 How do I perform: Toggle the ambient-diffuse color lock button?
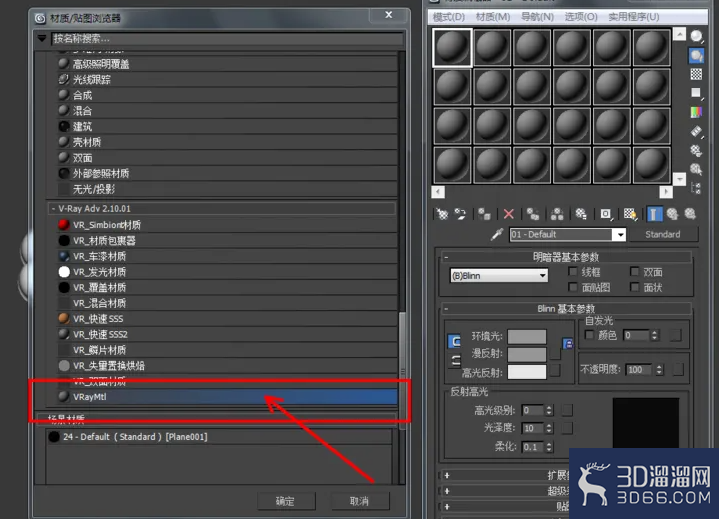pos(454,342)
